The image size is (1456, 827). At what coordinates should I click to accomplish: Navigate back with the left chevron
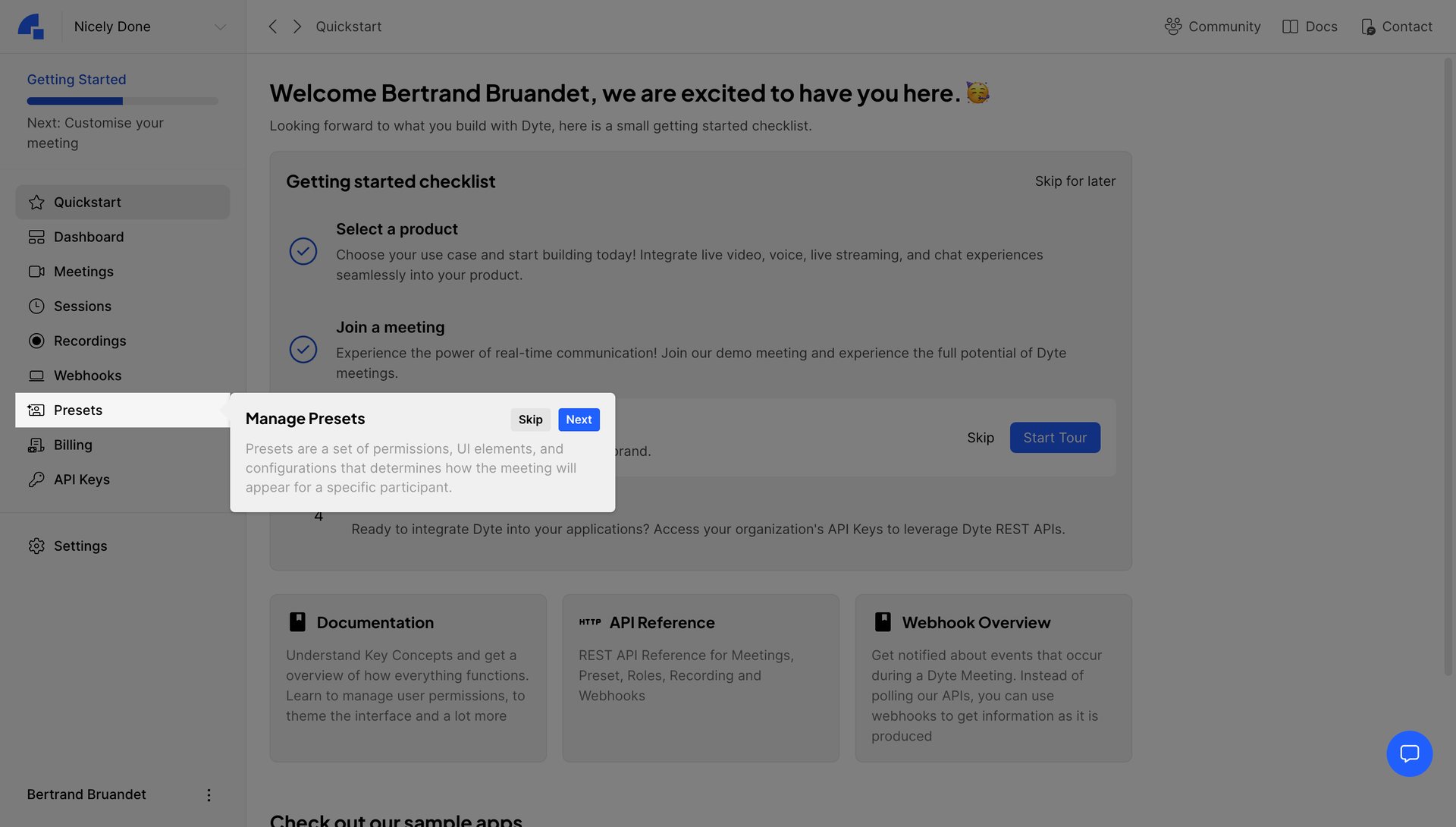pos(272,26)
